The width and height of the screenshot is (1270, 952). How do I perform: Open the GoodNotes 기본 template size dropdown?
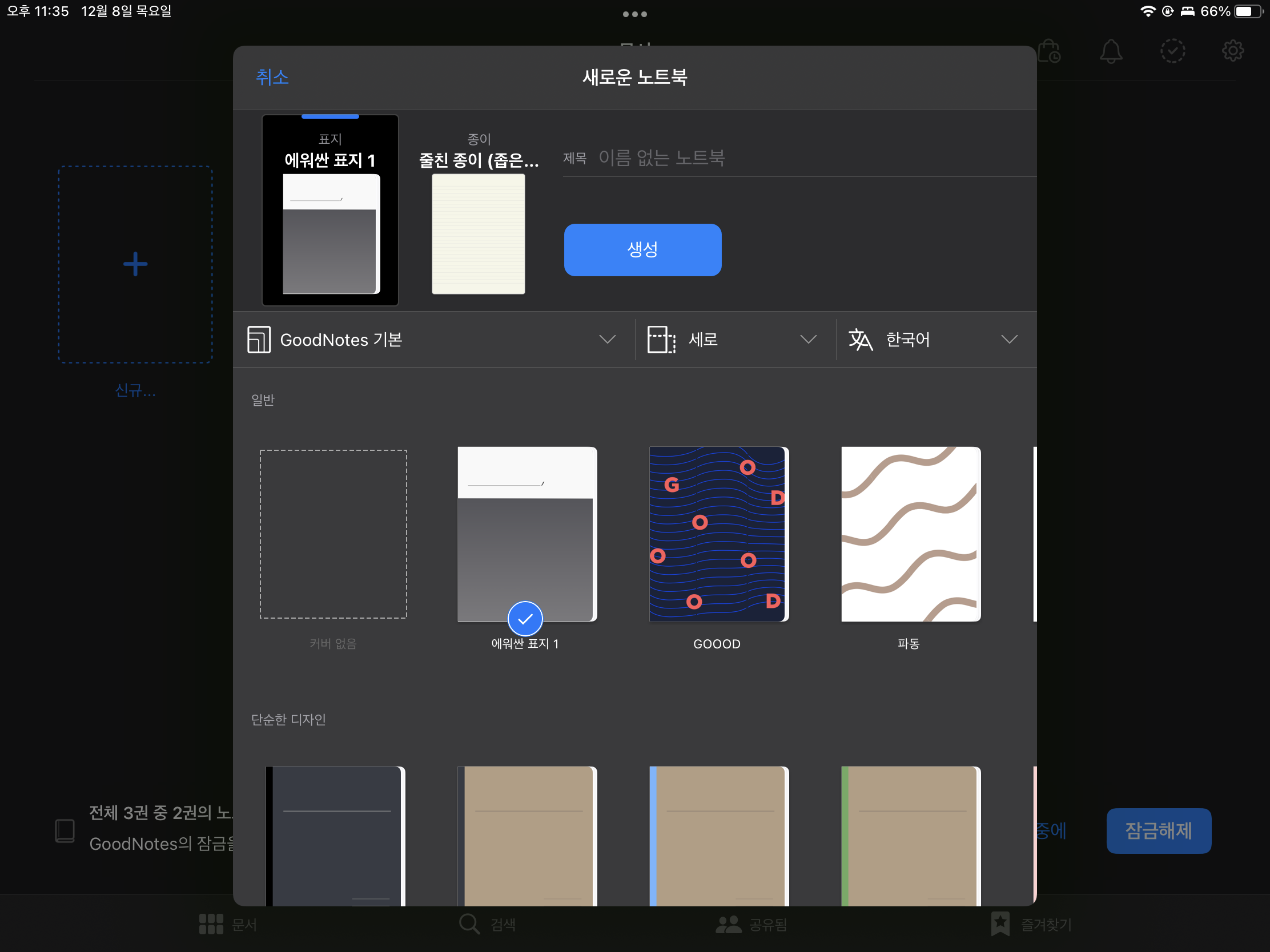coord(433,340)
